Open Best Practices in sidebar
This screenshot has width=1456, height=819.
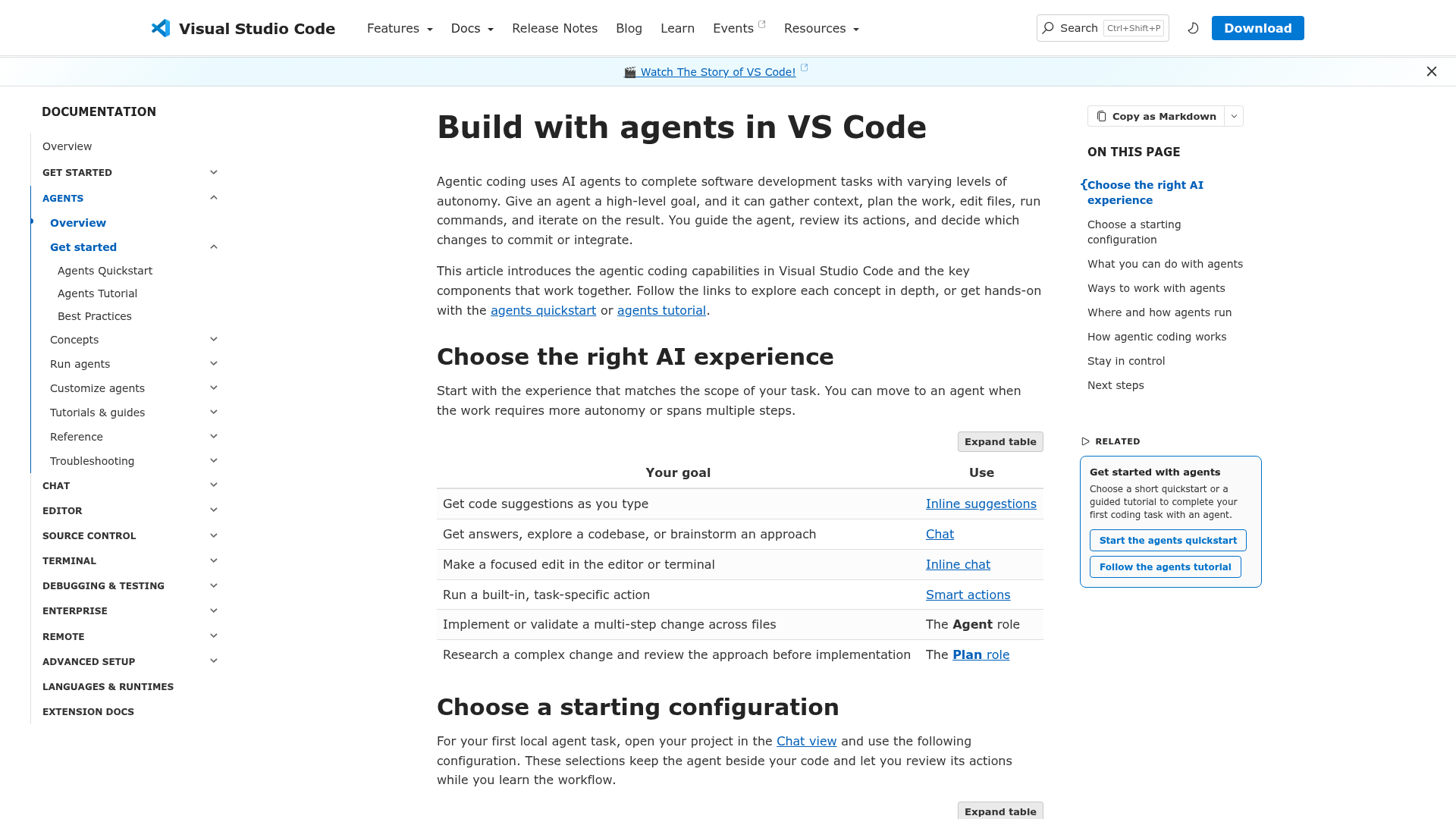coord(95,316)
